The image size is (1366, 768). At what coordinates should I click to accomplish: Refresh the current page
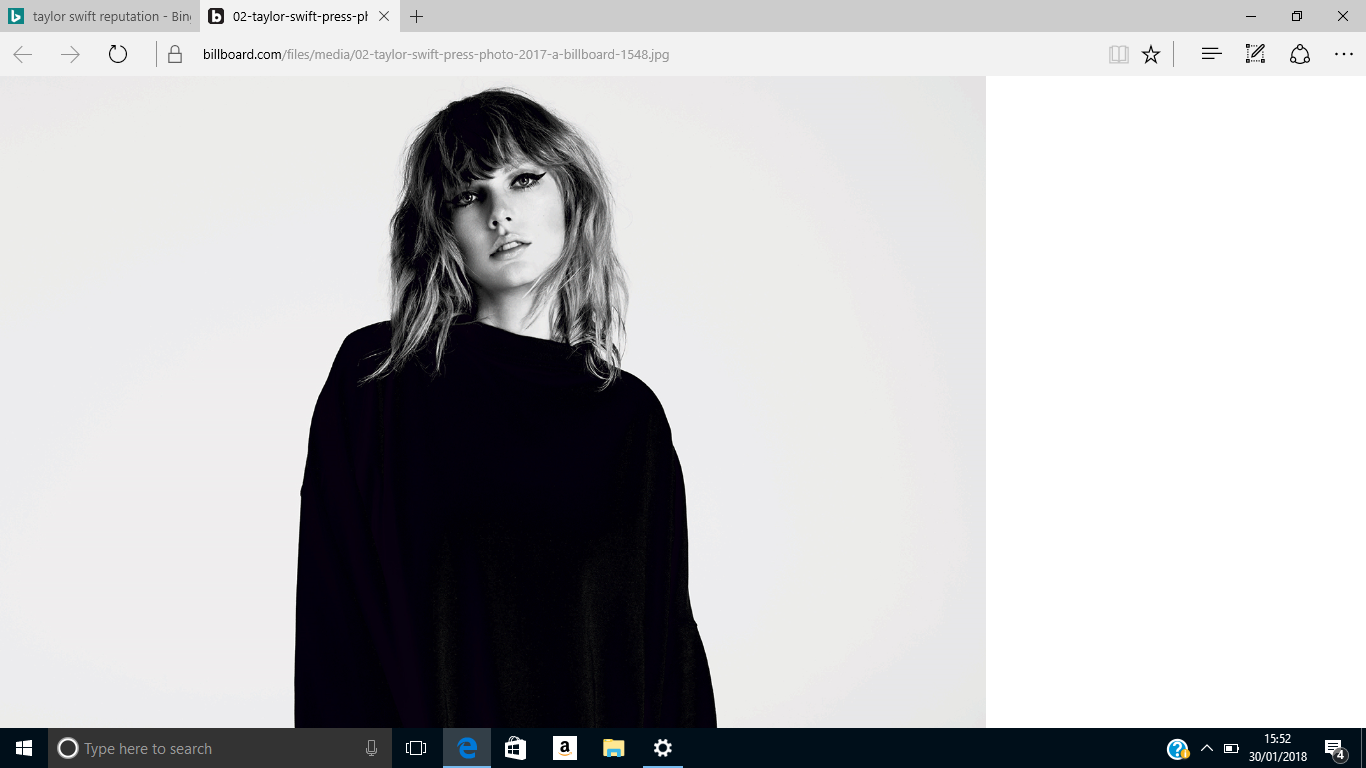point(118,55)
